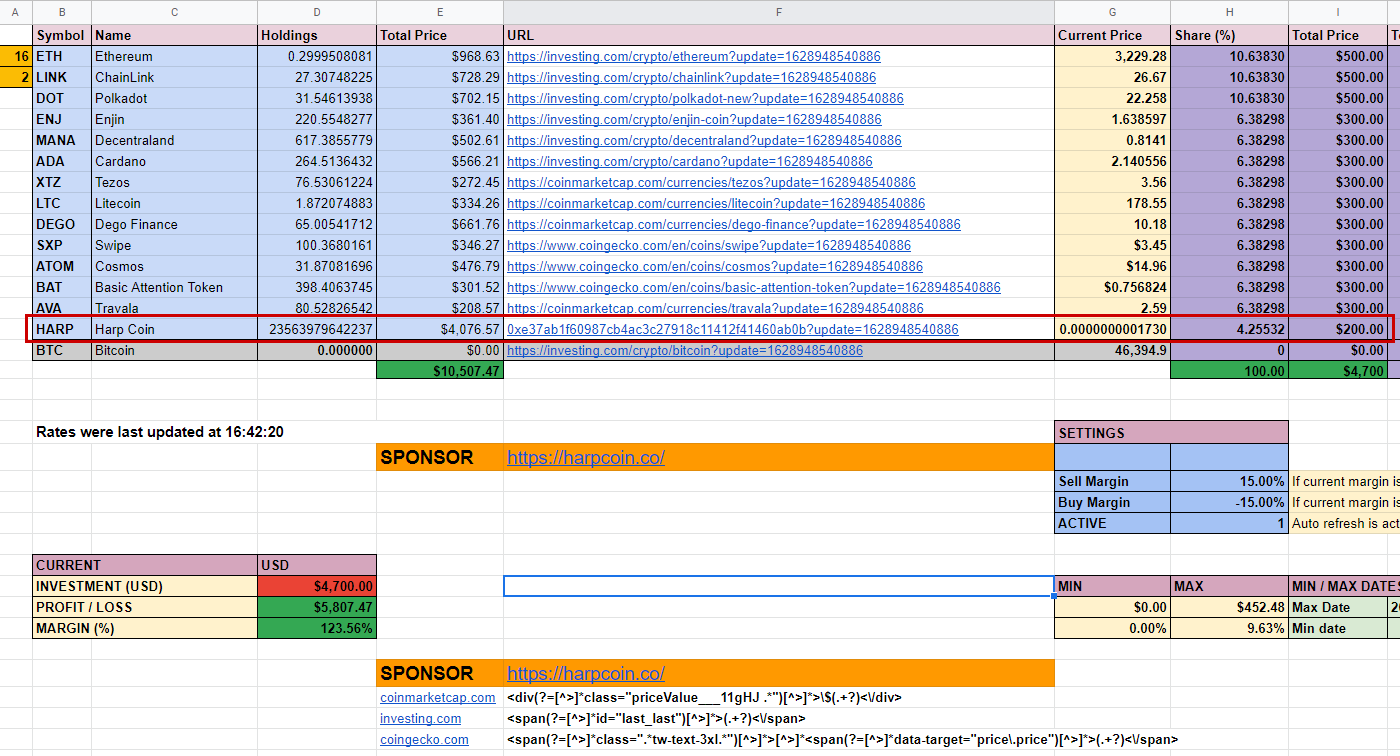Select the LINK current price 26.67 cell

point(1113,78)
